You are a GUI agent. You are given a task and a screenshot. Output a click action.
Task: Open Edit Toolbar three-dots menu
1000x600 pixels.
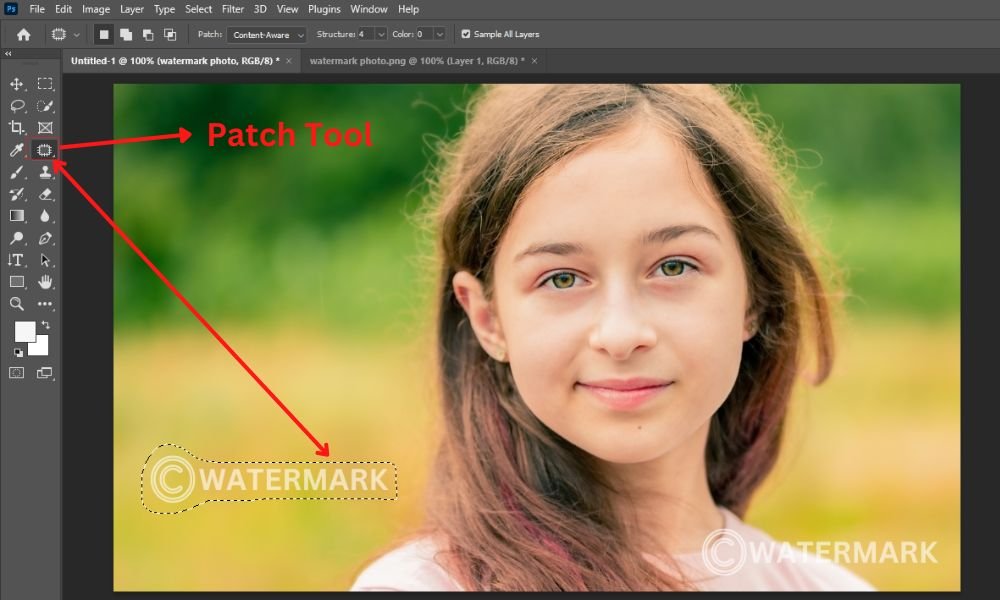click(x=45, y=304)
